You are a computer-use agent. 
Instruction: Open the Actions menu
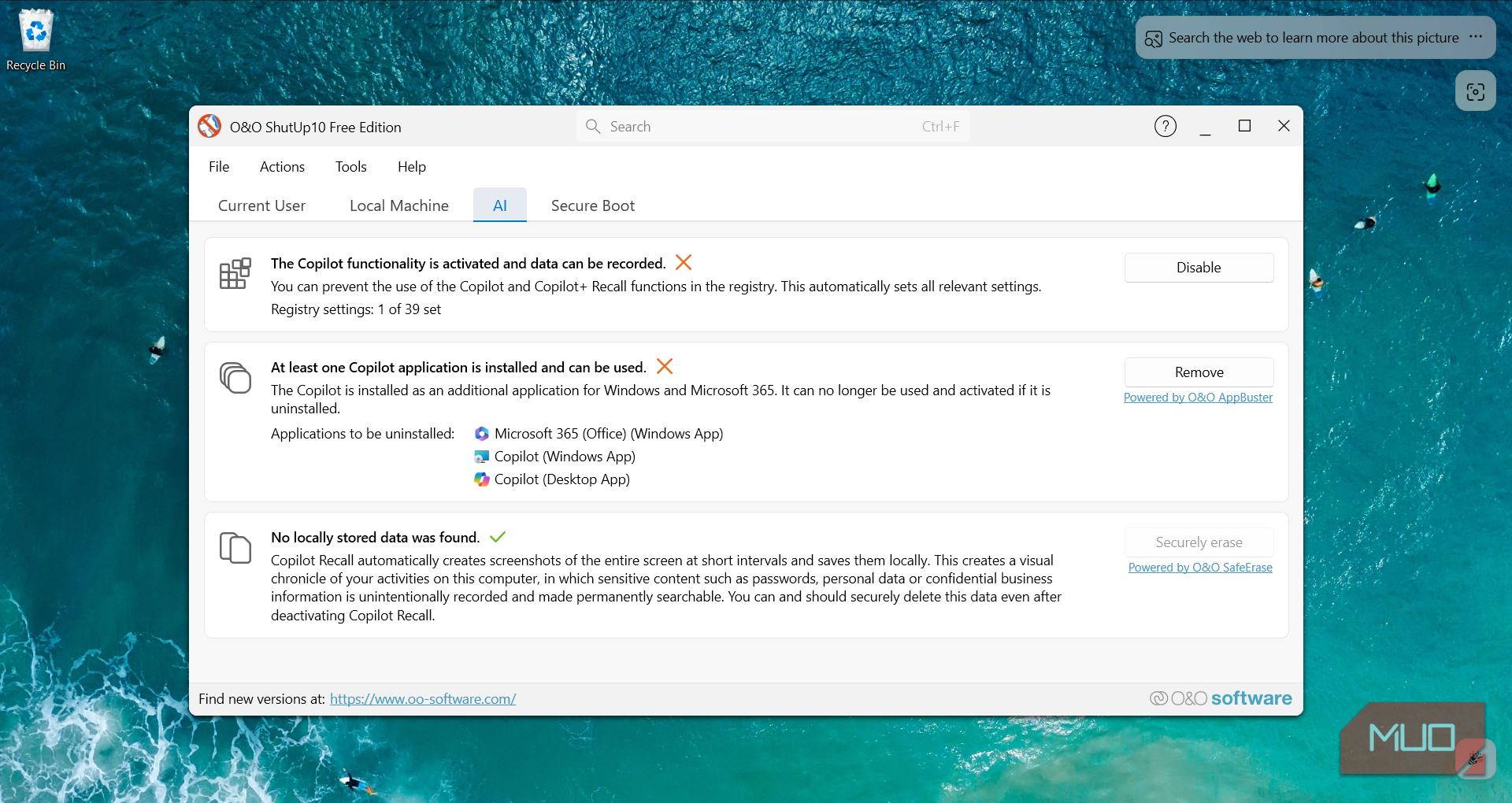pos(282,167)
